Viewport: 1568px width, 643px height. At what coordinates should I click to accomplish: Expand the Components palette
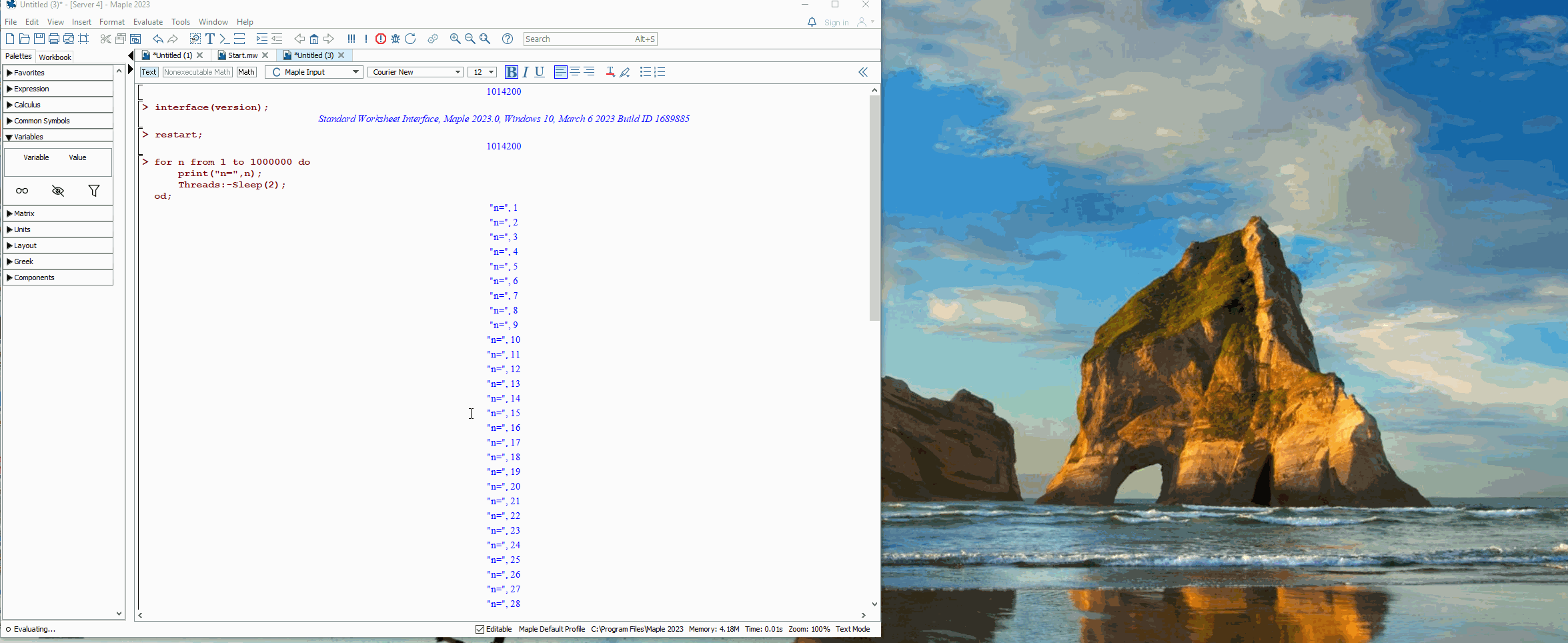pos(58,277)
